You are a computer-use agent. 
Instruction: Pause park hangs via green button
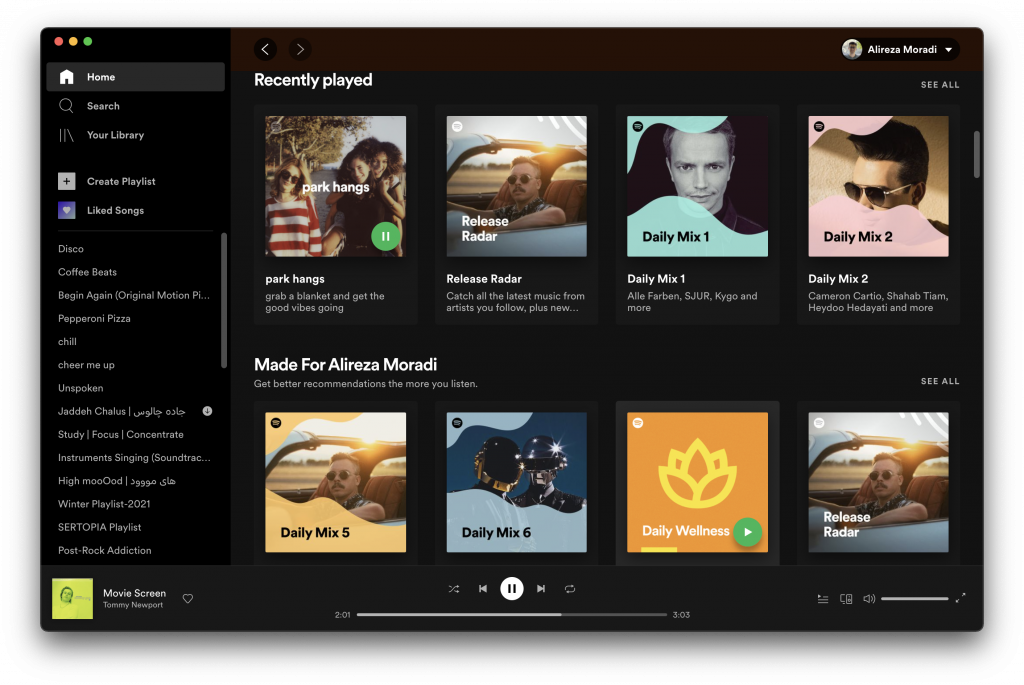pyautogui.click(x=385, y=236)
